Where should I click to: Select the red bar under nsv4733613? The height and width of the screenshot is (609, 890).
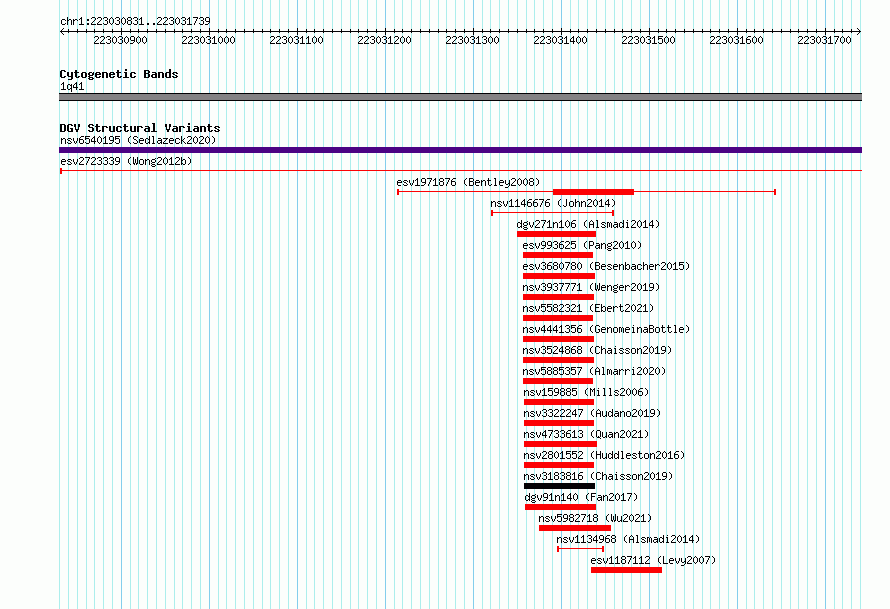pyautogui.click(x=560, y=444)
